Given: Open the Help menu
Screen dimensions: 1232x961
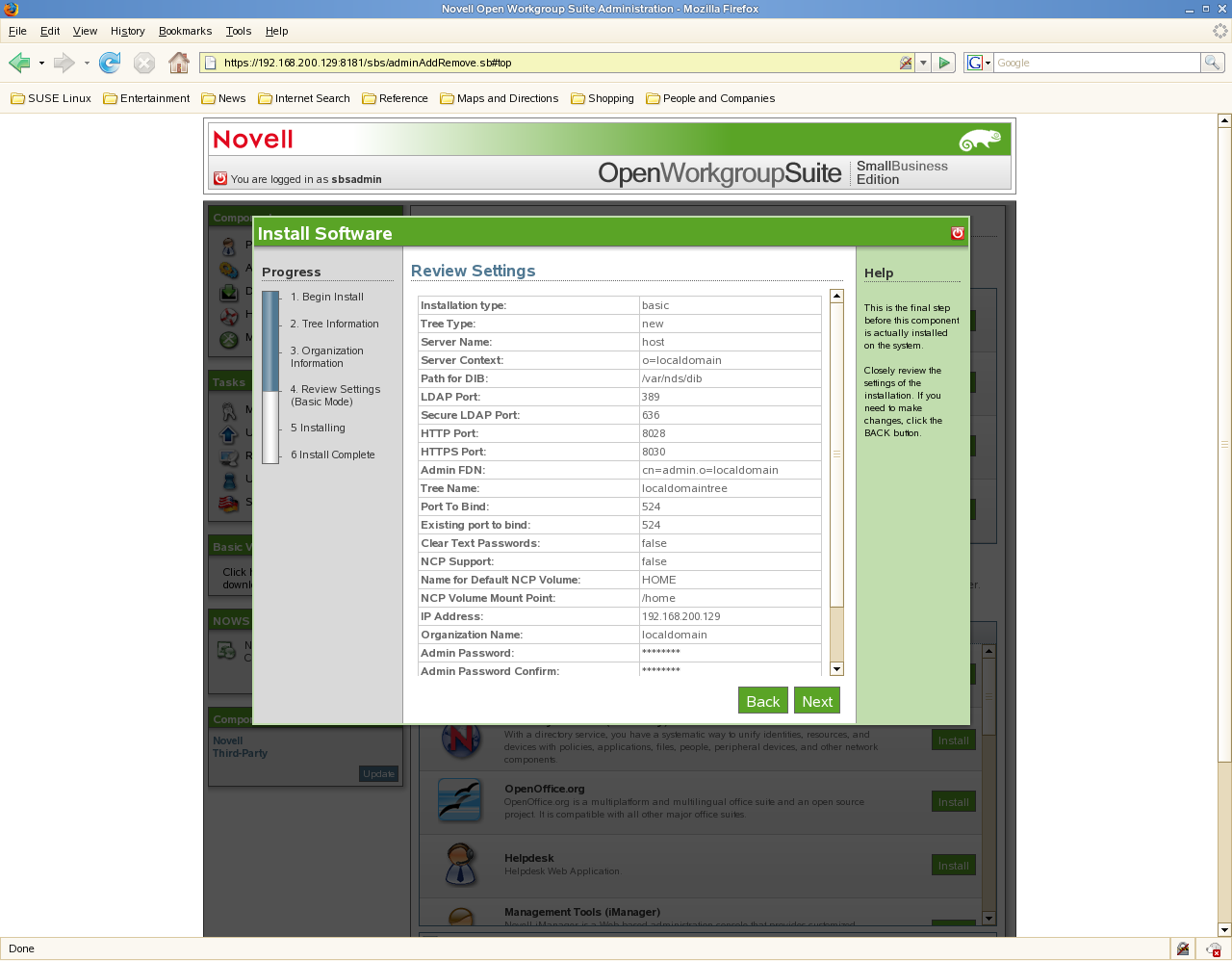Looking at the screenshot, I should [276, 31].
